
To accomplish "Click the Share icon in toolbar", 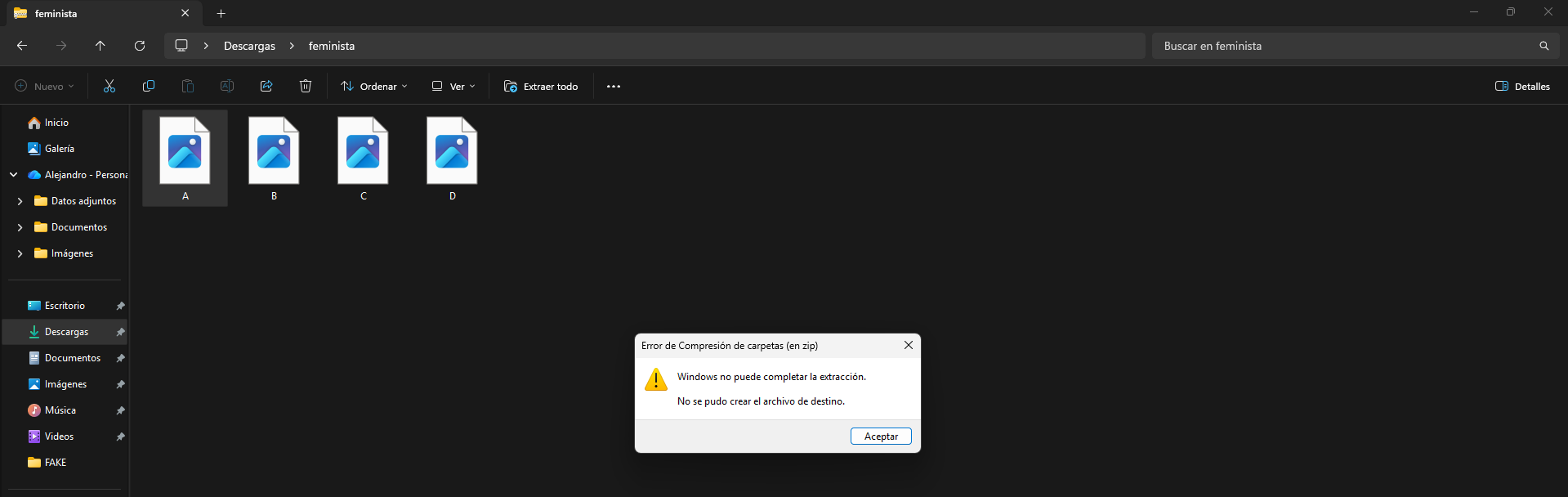I will (x=266, y=87).
